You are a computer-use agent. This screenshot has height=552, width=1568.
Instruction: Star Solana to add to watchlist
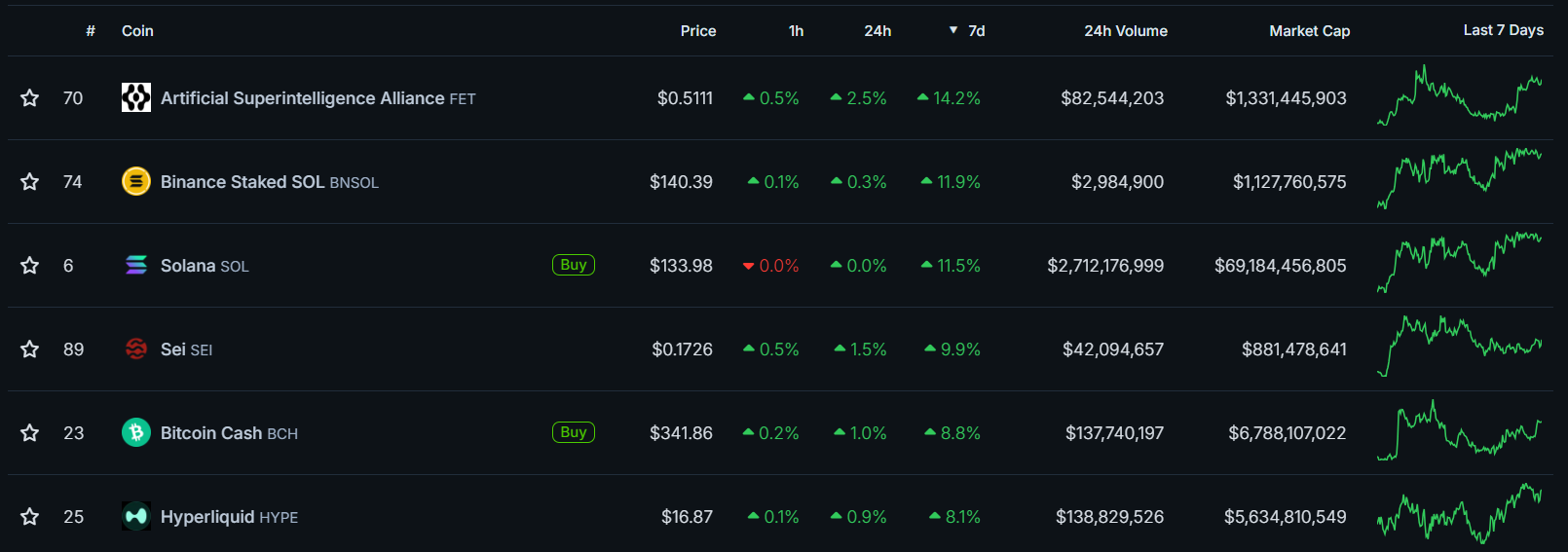pyautogui.click(x=30, y=265)
